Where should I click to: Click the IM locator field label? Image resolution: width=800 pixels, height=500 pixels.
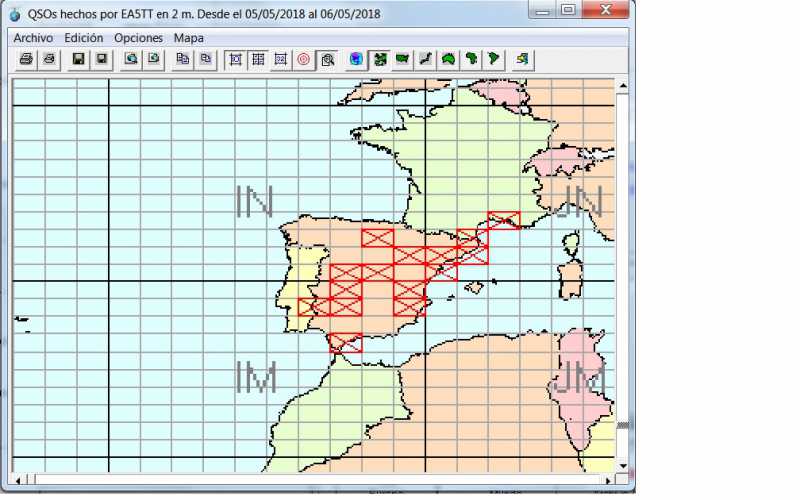click(257, 377)
